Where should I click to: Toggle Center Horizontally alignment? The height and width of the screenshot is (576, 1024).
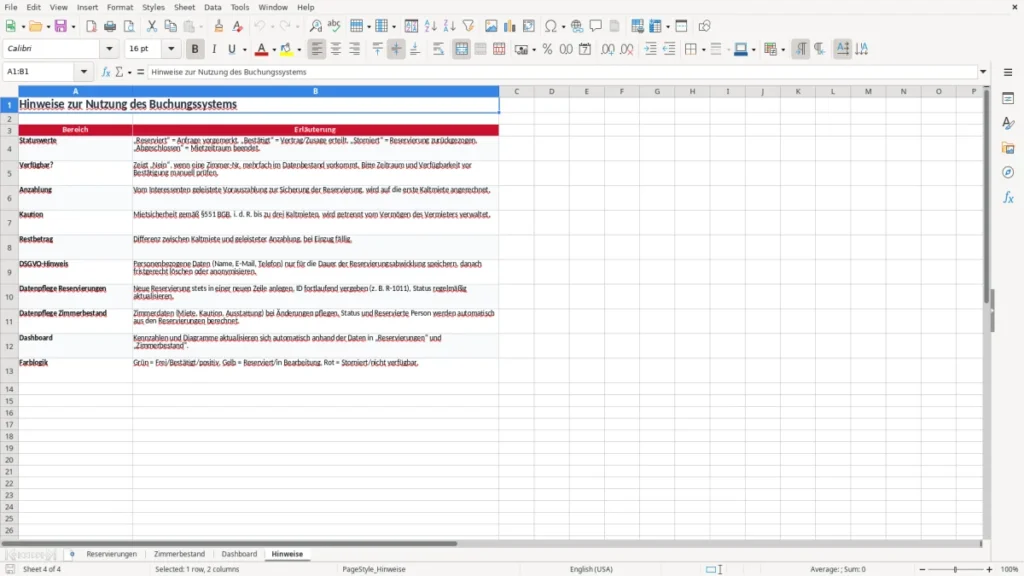tap(336, 49)
